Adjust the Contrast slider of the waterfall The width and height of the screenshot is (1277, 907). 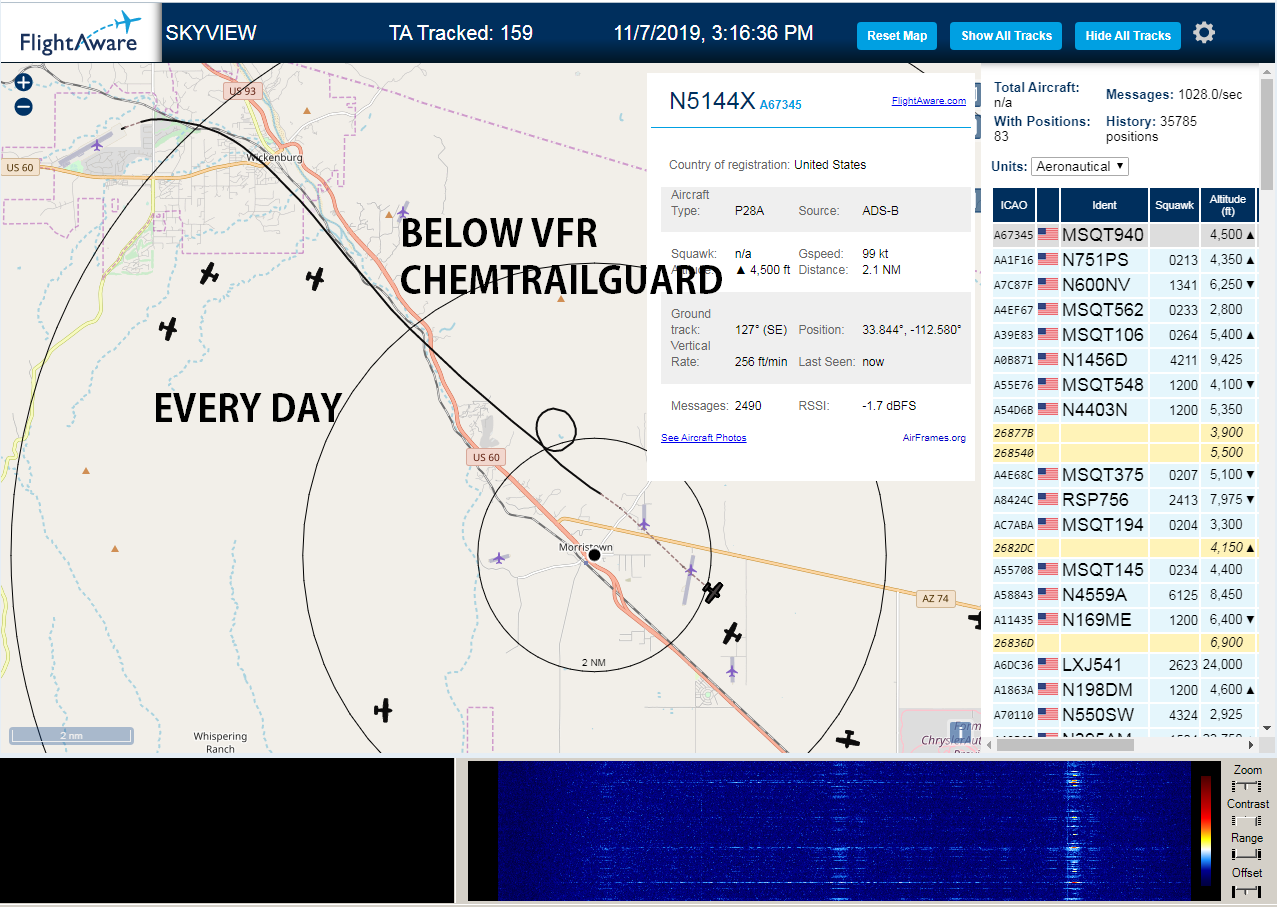1247,821
